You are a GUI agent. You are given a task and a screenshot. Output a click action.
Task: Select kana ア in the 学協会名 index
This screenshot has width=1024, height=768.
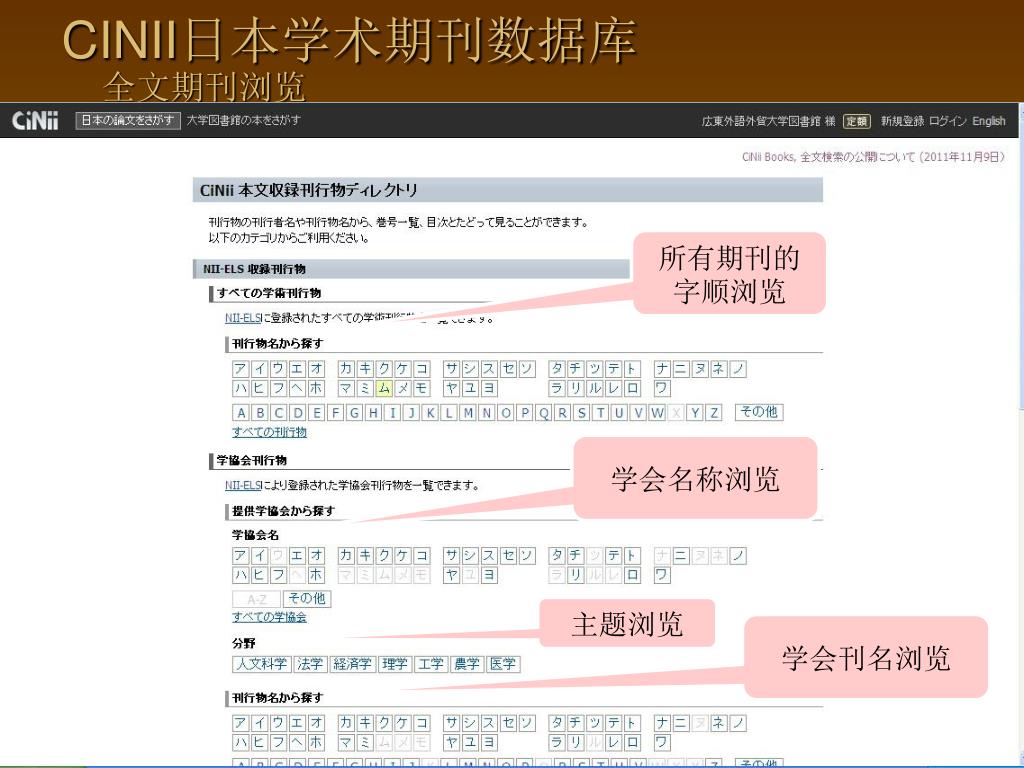click(241, 556)
